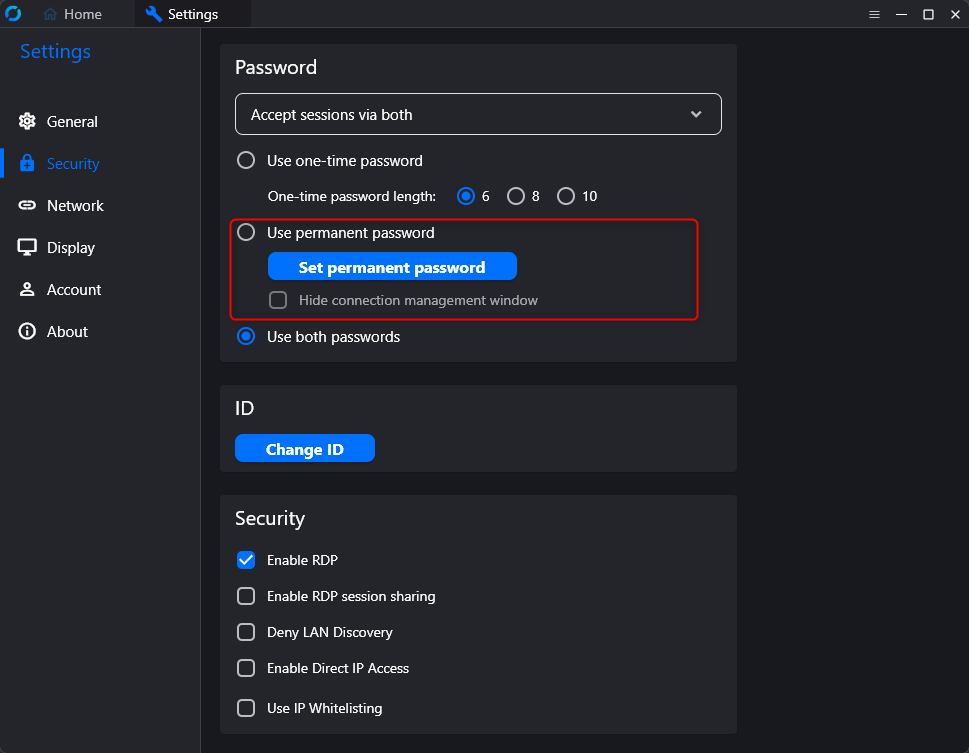Enable Use IP Whitelisting

(246, 708)
